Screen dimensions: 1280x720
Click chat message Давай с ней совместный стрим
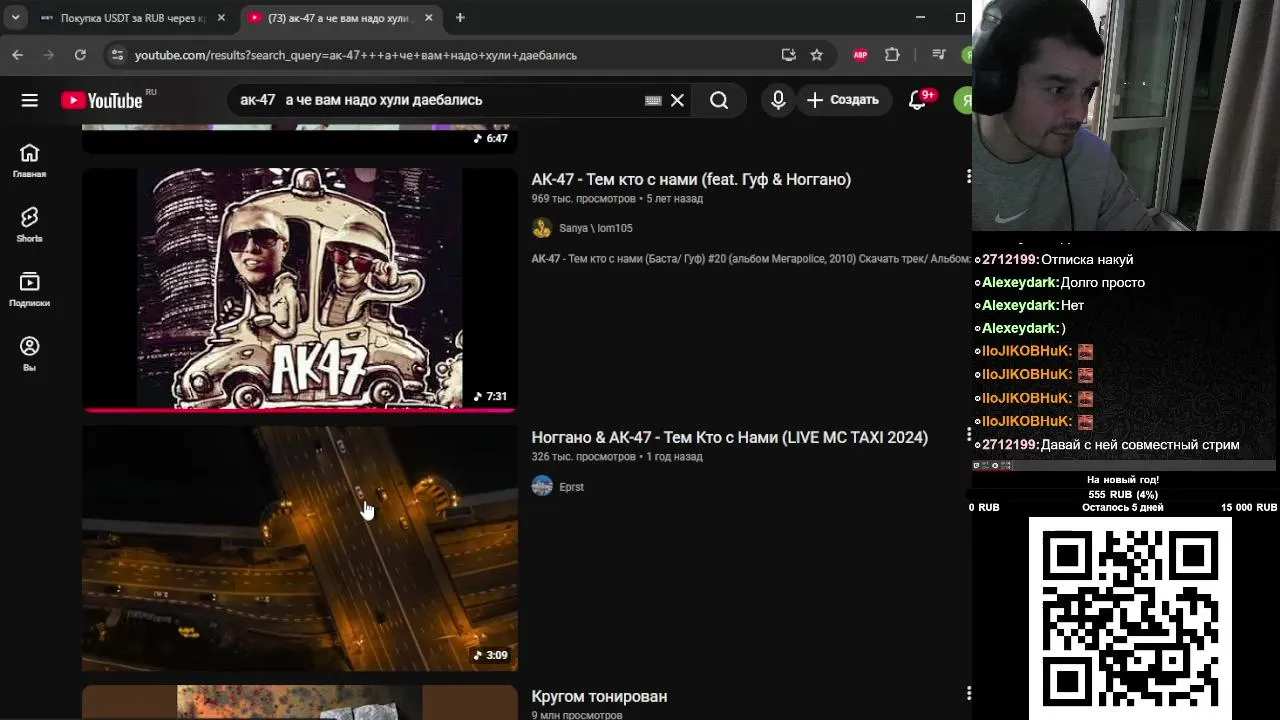pos(1140,445)
